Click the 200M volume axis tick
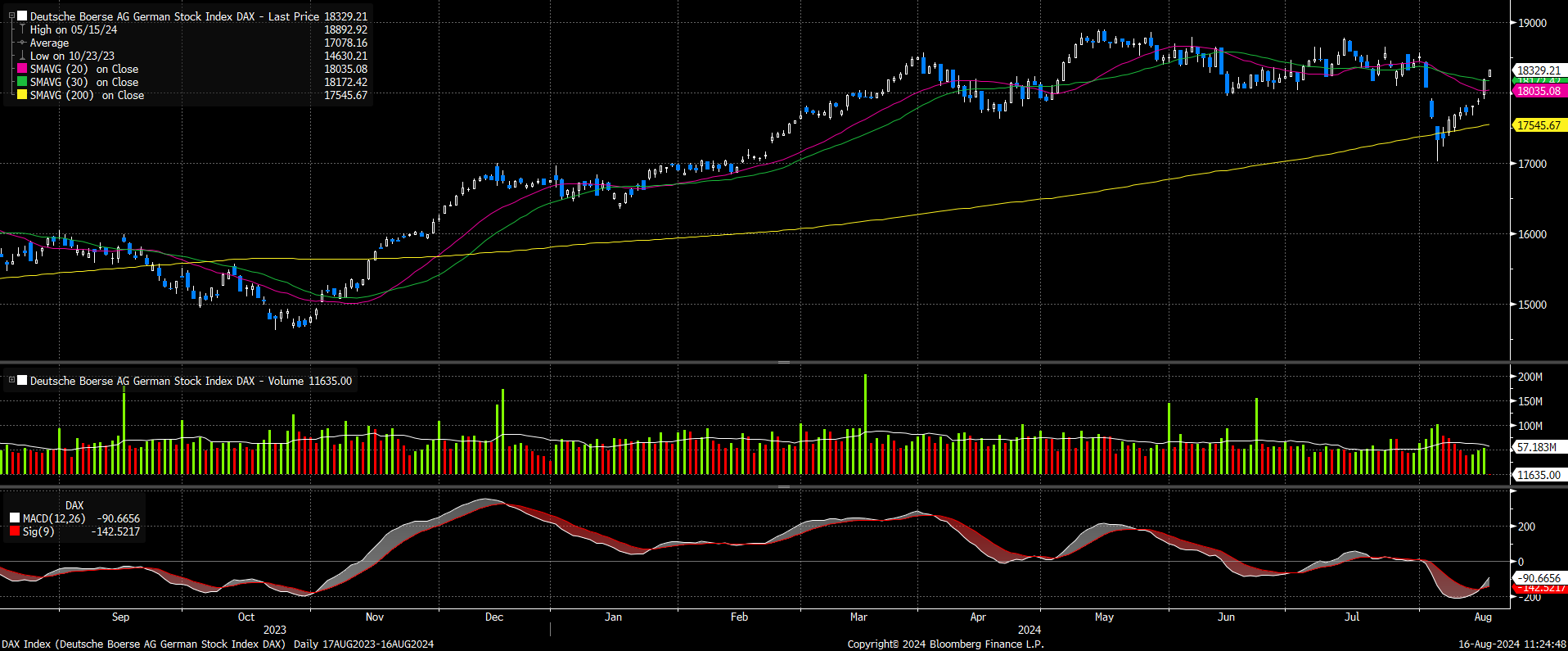The image size is (1568, 651). point(1530,377)
